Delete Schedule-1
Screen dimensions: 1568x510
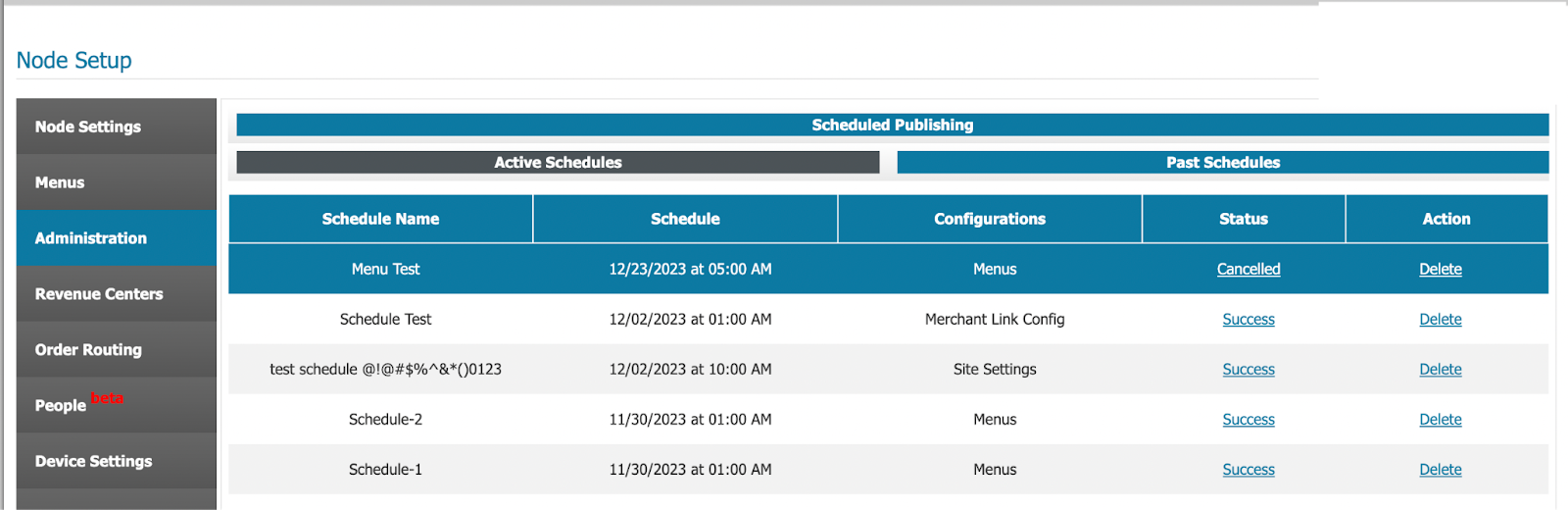click(x=1441, y=469)
